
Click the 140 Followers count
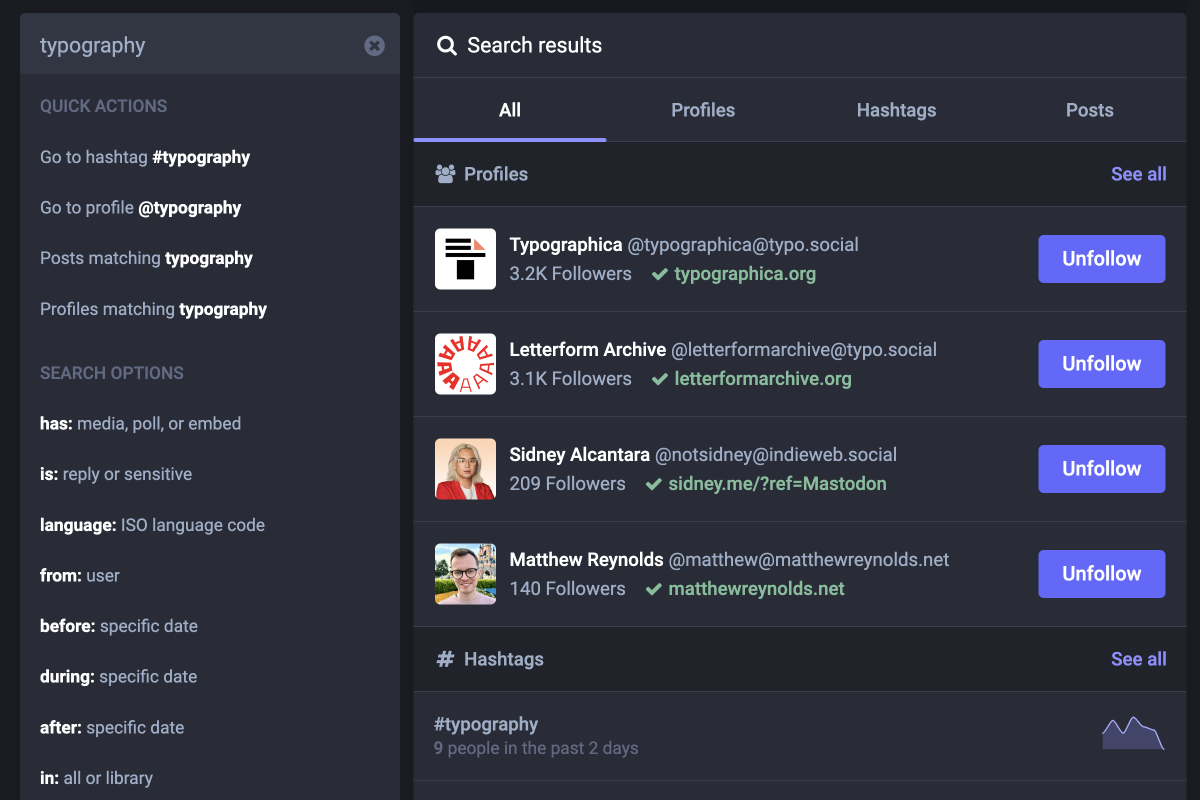568,589
